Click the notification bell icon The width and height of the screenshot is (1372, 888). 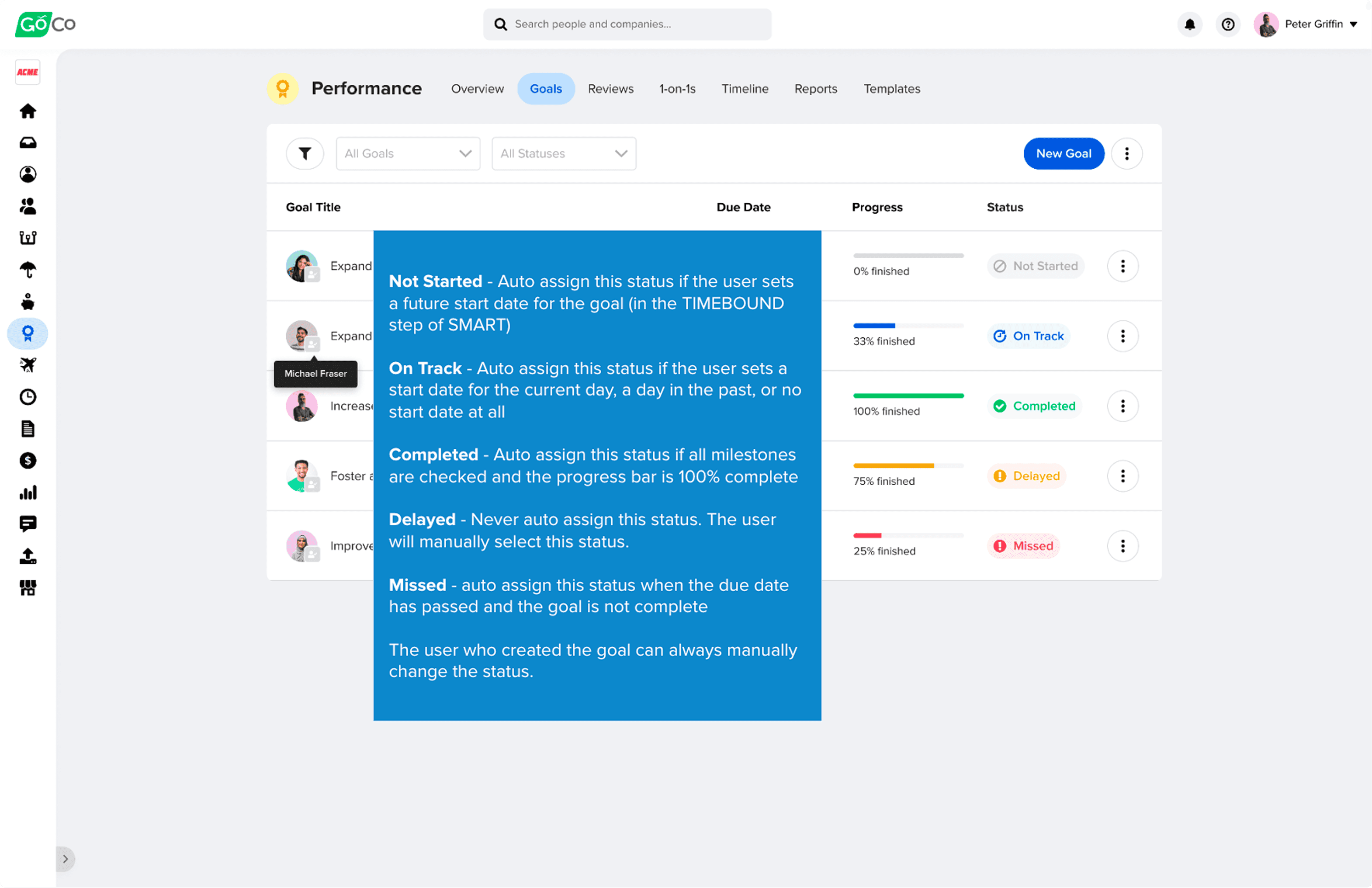[1189, 24]
